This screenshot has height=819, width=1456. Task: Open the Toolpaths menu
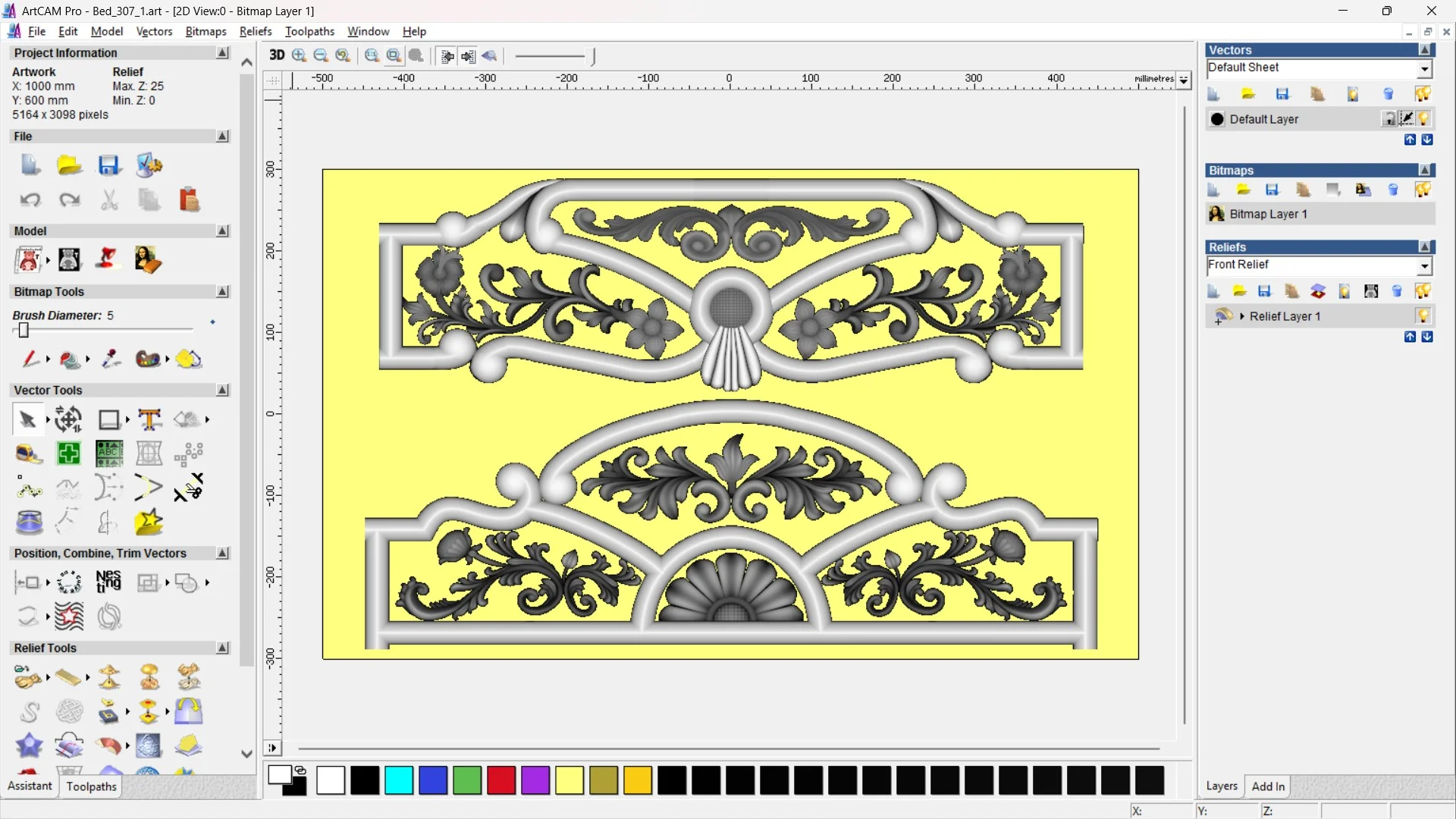coord(309,31)
